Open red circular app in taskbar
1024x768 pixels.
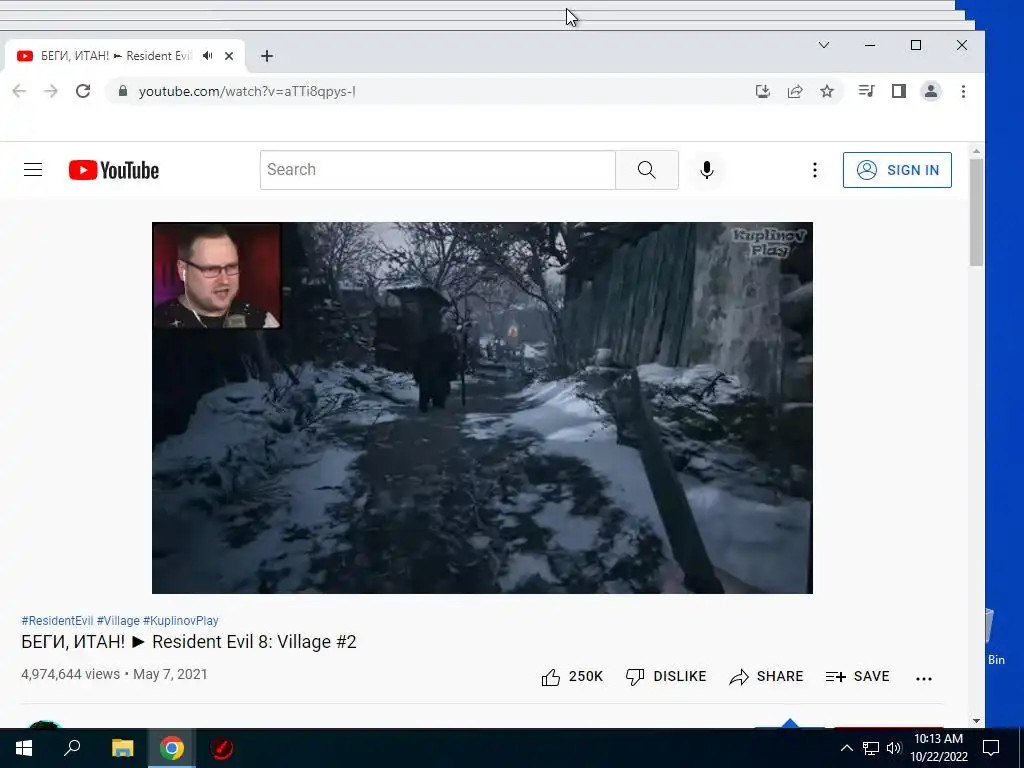click(x=221, y=748)
